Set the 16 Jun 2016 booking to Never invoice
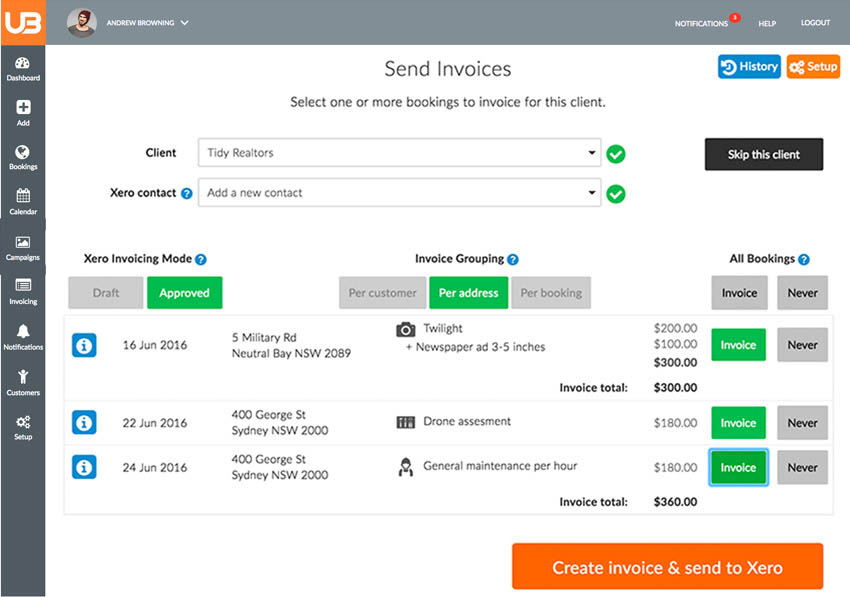This screenshot has width=850, height=597. click(x=802, y=344)
